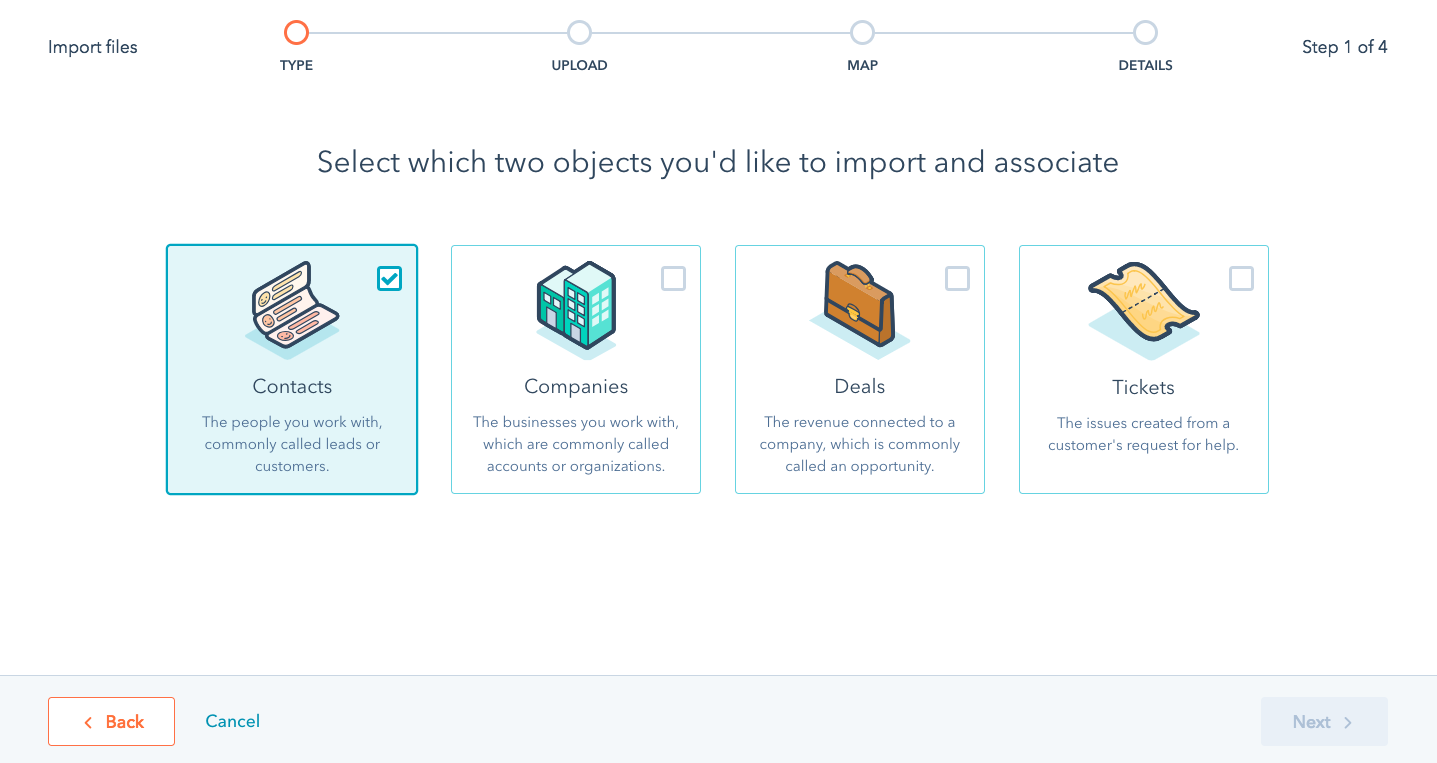Click the Import files heading
The image size is (1437, 763).
click(x=92, y=46)
